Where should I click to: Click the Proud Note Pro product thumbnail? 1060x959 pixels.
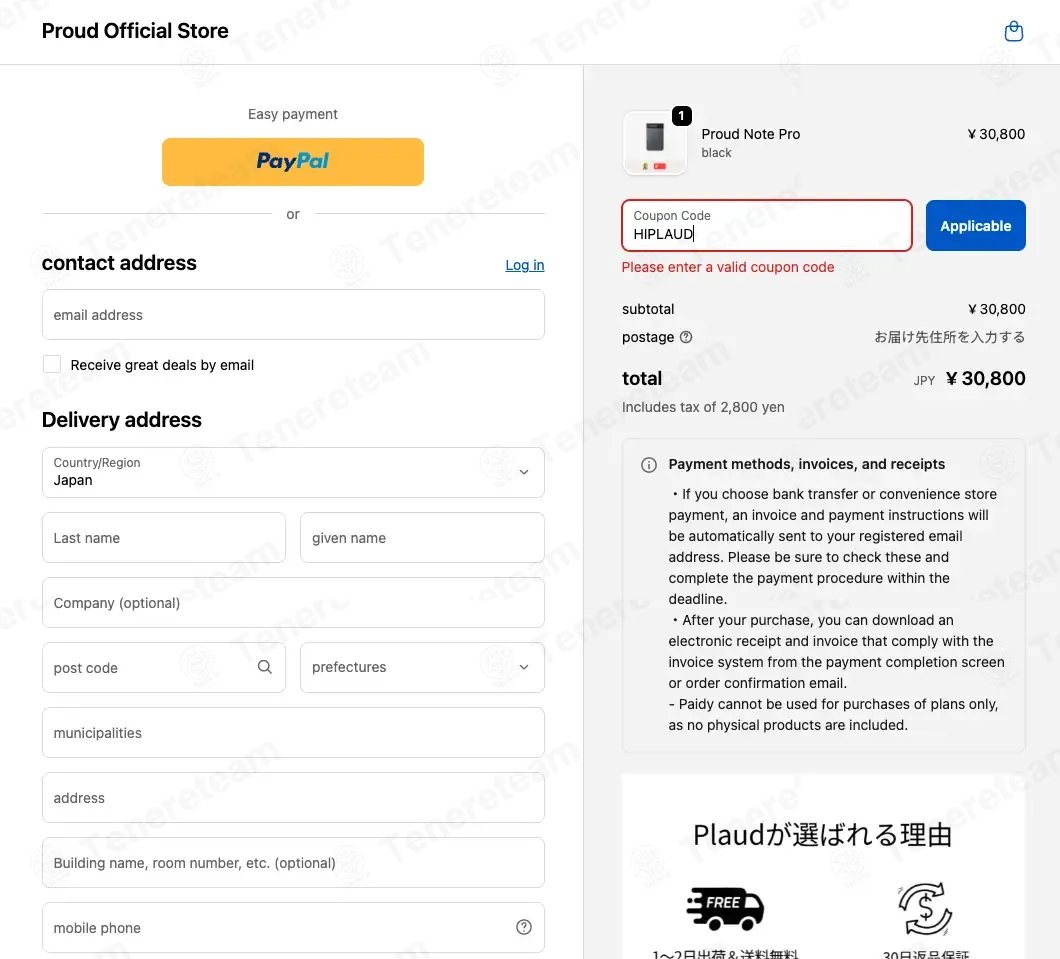click(x=654, y=143)
